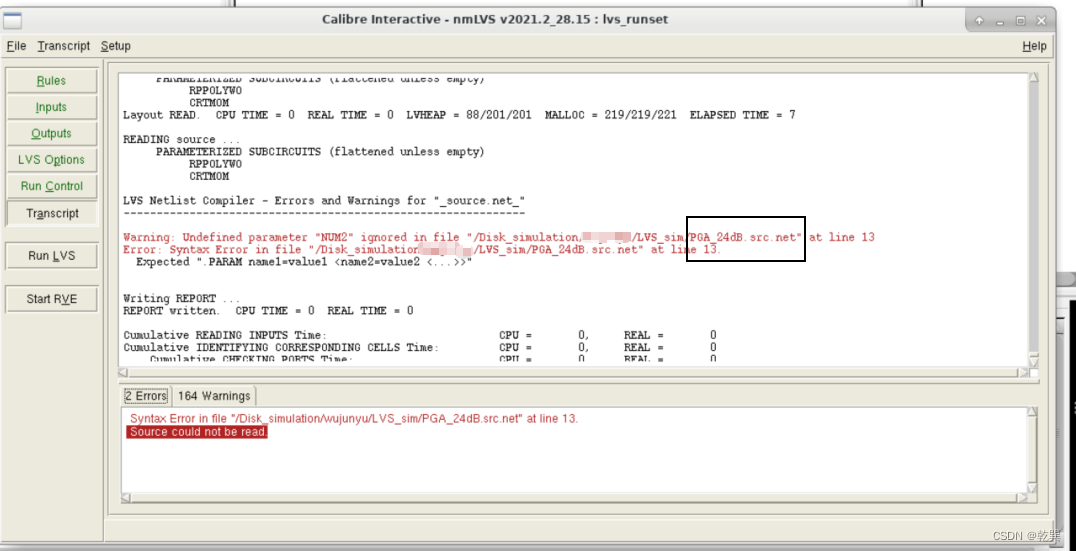Switch to the 164 Warnings tab
This screenshot has width=1076, height=551.
point(214,396)
